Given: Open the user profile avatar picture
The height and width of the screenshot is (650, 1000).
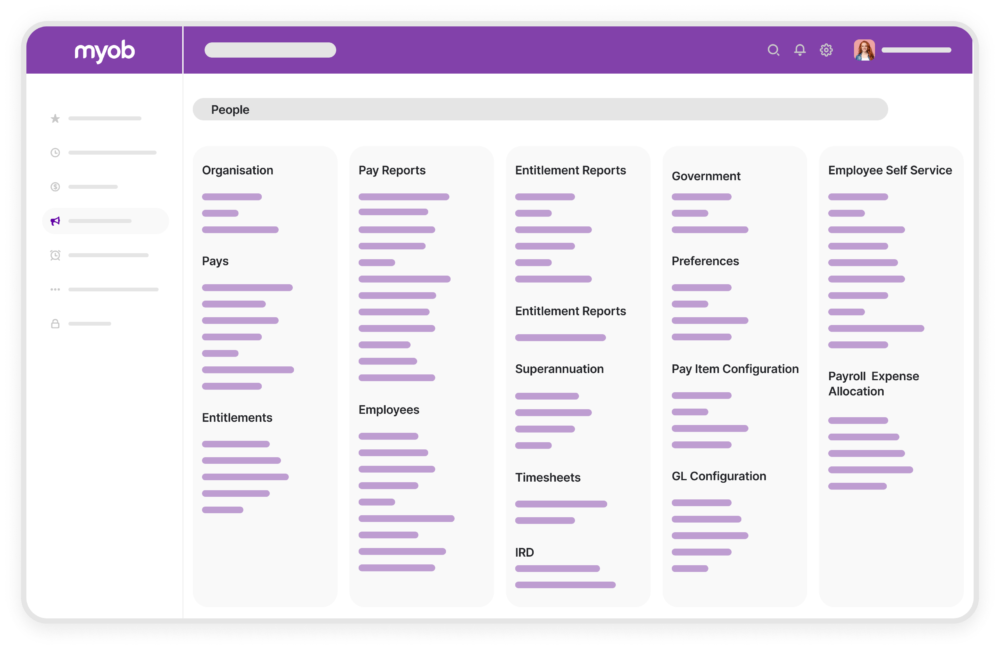Looking at the screenshot, I should click(x=862, y=49).
